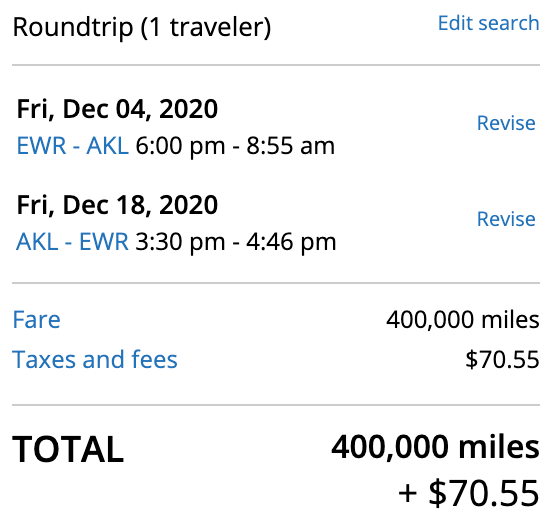The width and height of the screenshot is (558, 524).
Task: Select the Fri, Dec 18, 2020 date
Action: (117, 205)
